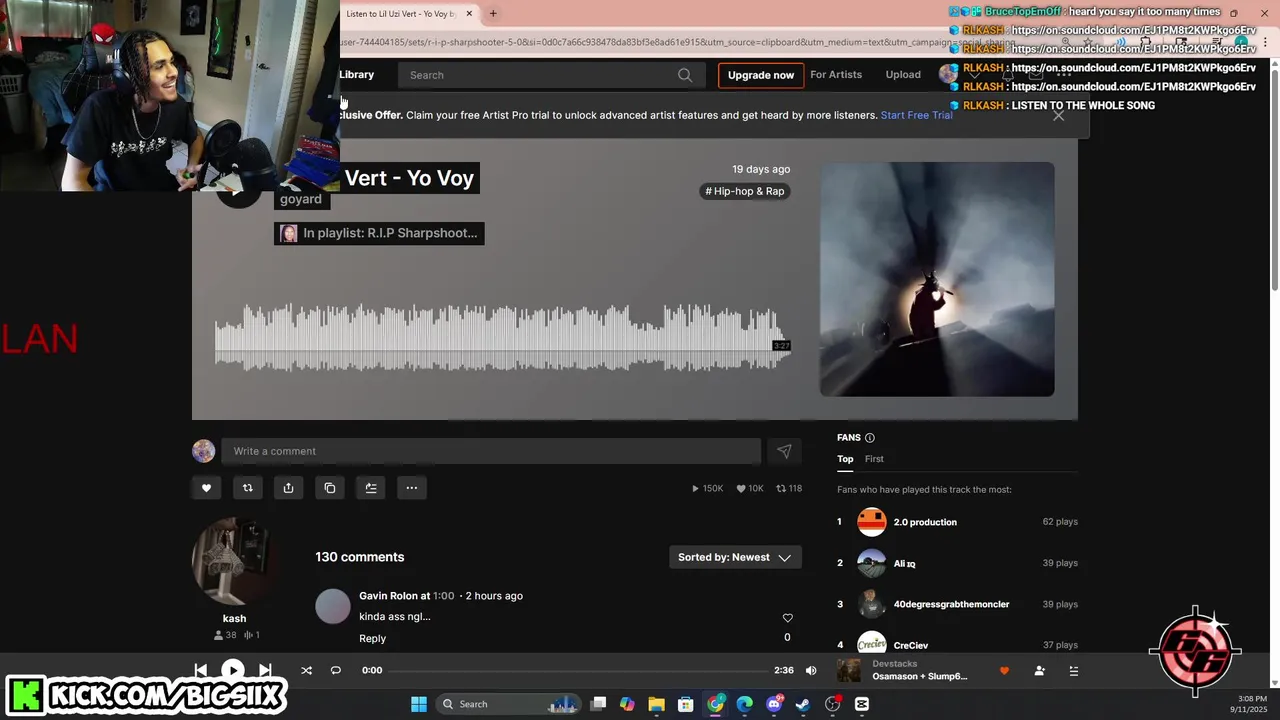Open Discord from the taskbar
The image size is (1280, 720).
point(773,704)
